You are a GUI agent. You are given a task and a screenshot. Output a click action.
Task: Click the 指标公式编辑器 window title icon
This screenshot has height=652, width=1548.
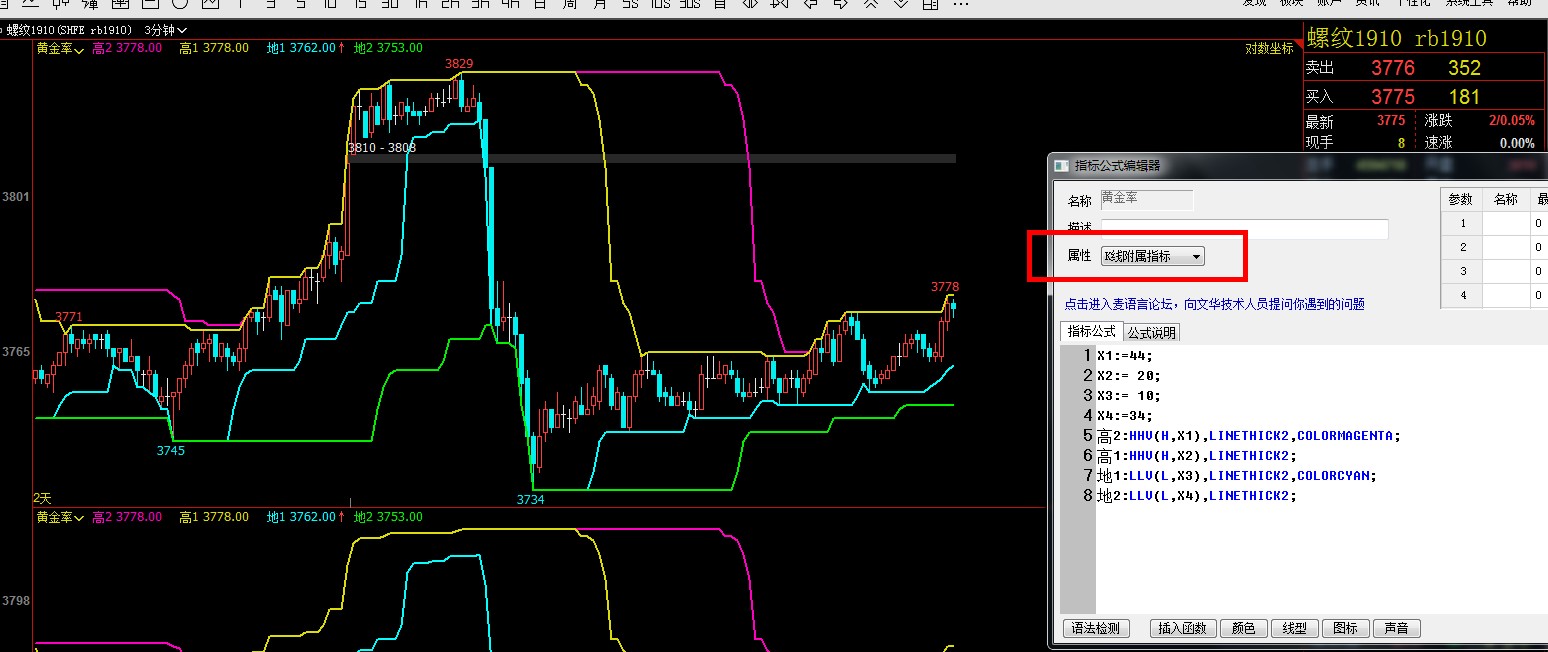(x=1060, y=166)
